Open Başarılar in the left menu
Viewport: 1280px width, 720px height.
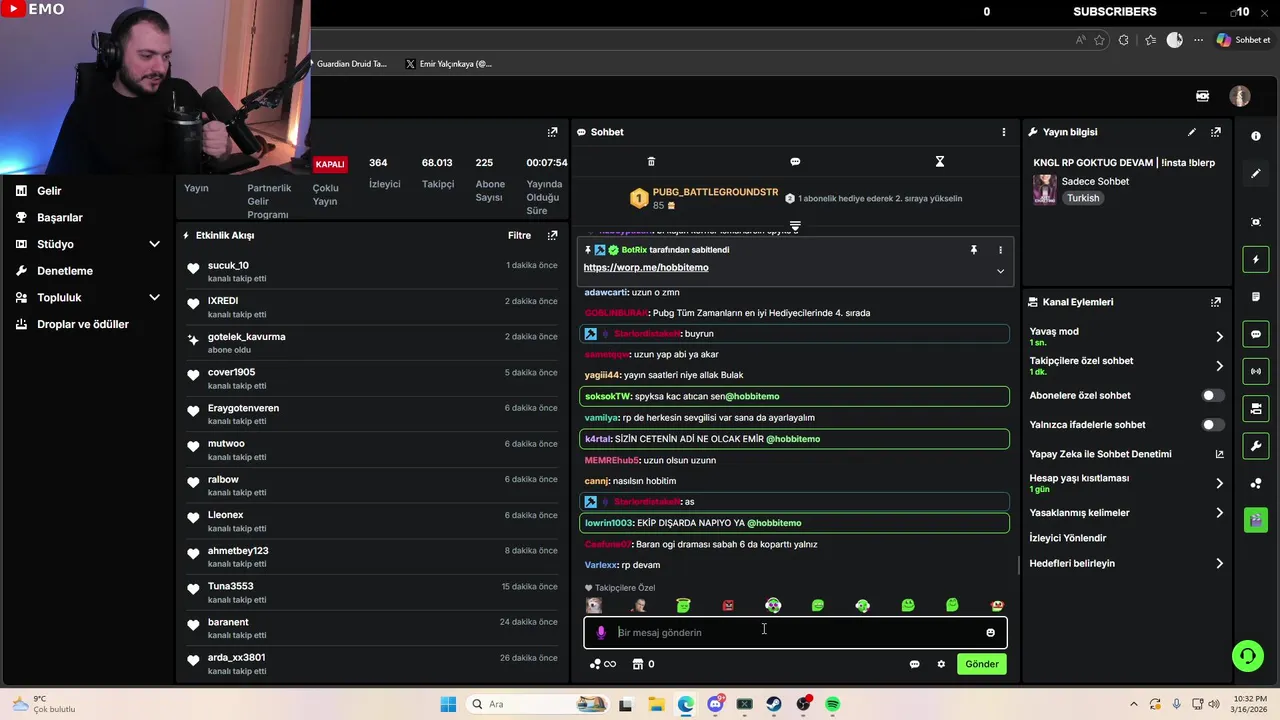tap(60, 217)
